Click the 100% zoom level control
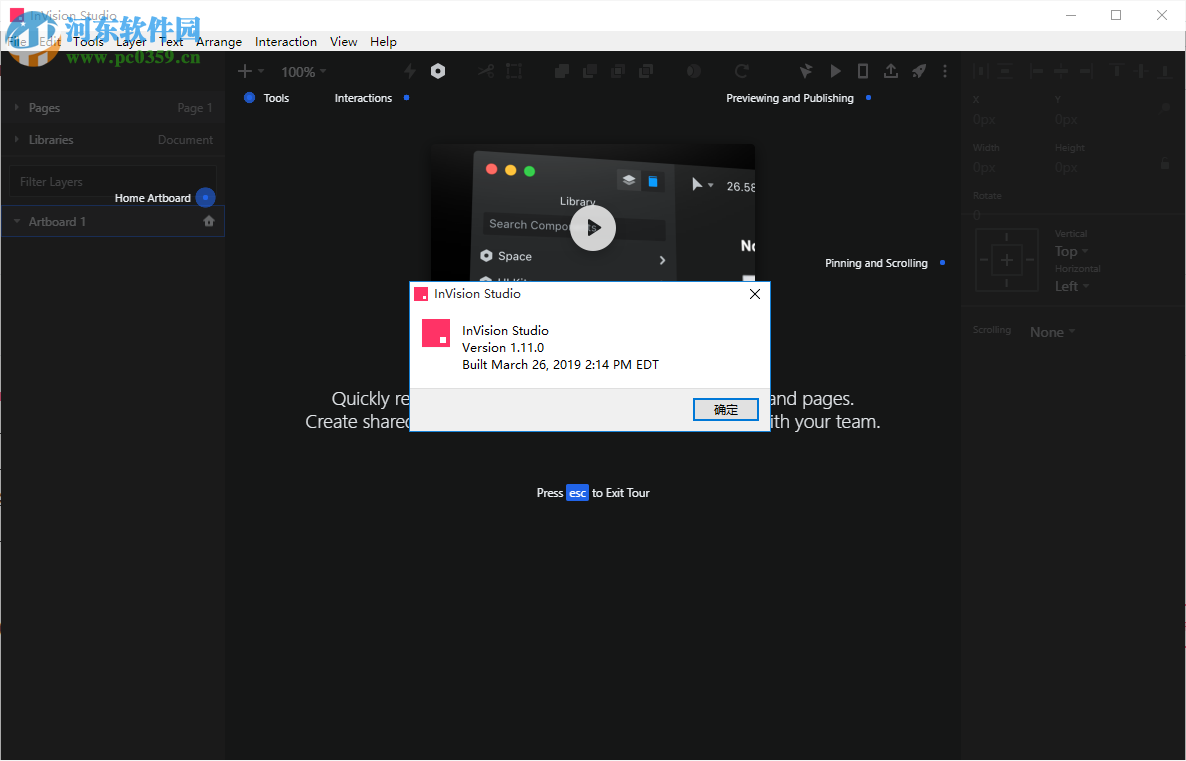Image resolution: width=1186 pixels, height=761 pixels. 301,71
